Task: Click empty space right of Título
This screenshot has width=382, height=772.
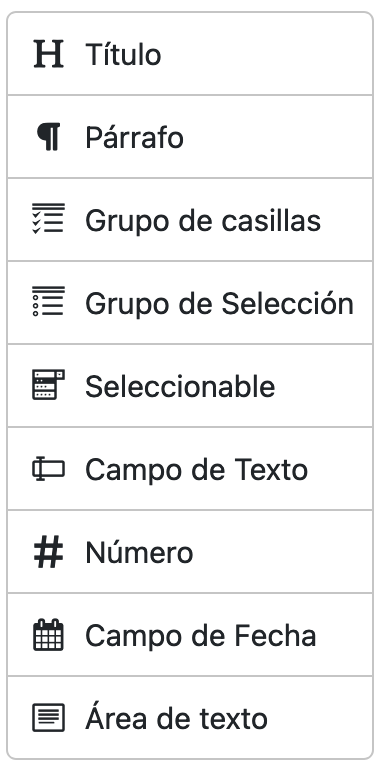Action: [266, 54]
